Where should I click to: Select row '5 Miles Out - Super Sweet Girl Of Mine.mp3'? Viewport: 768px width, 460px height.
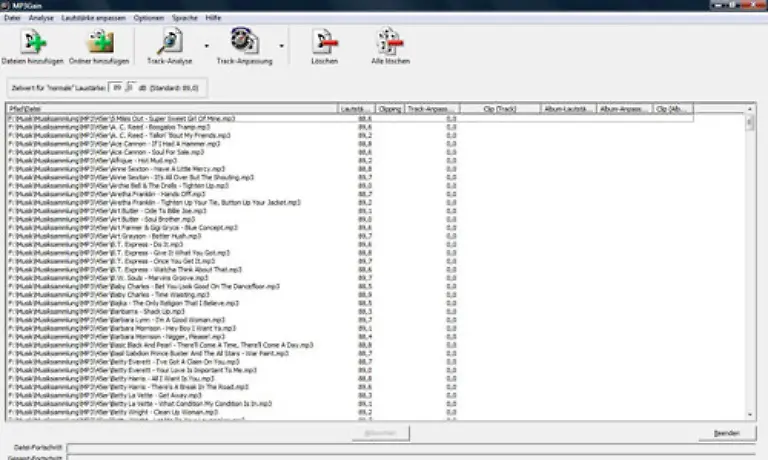[350, 119]
